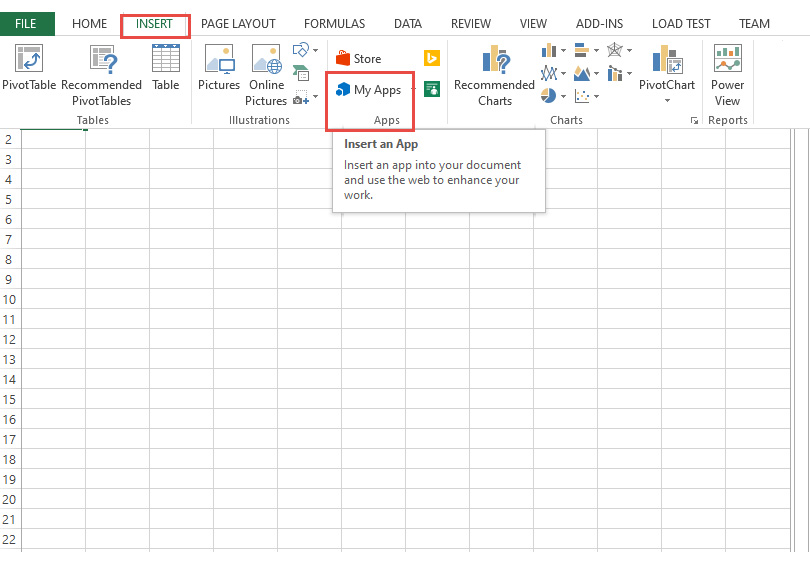Launch Power View report
Screen dimensions: 810x564
tap(727, 75)
